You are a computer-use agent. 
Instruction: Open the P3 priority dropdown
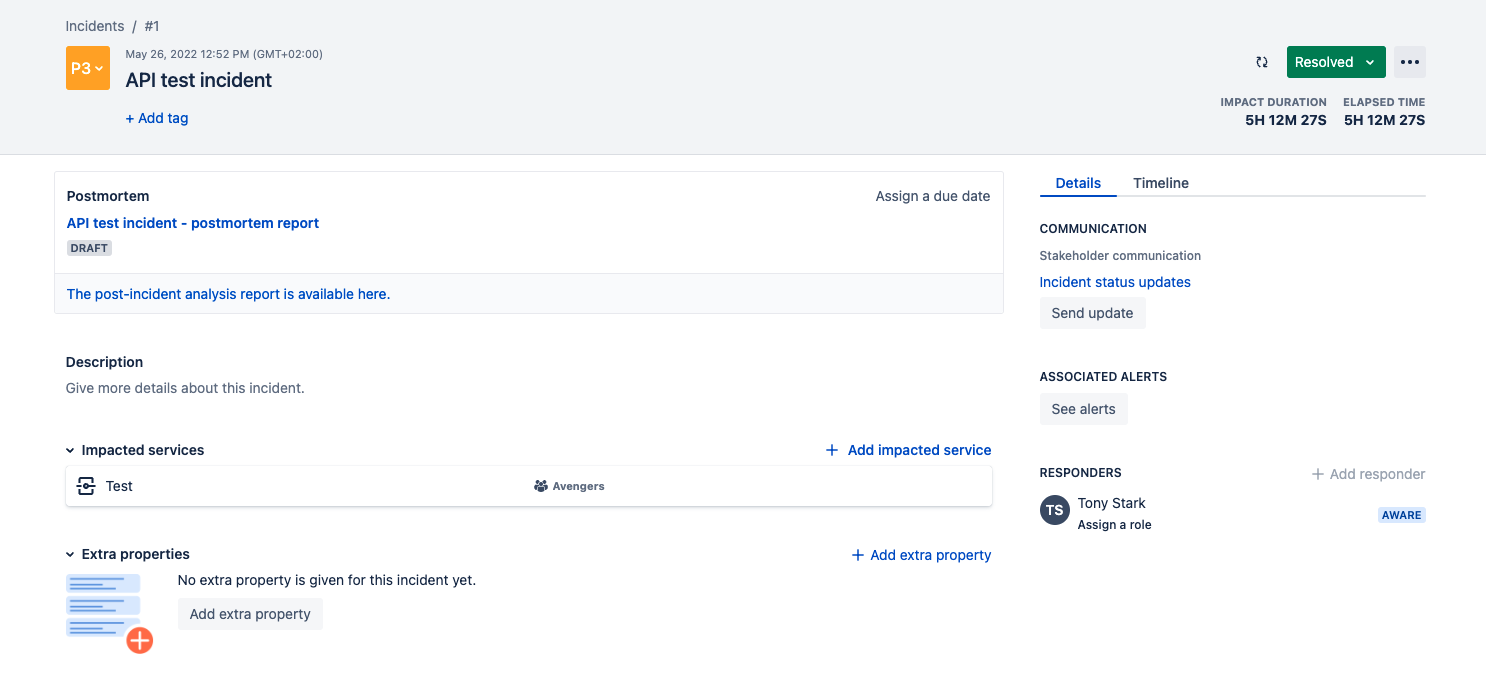(87, 68)
